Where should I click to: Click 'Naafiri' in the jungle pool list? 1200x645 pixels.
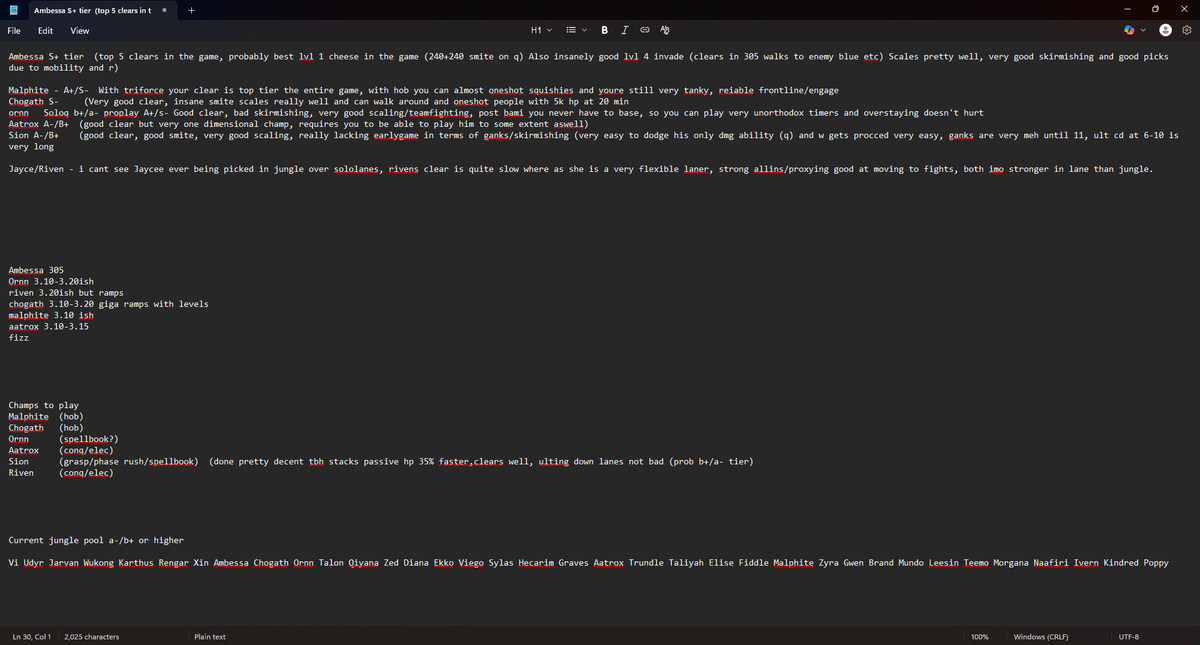click(1050, 563)
